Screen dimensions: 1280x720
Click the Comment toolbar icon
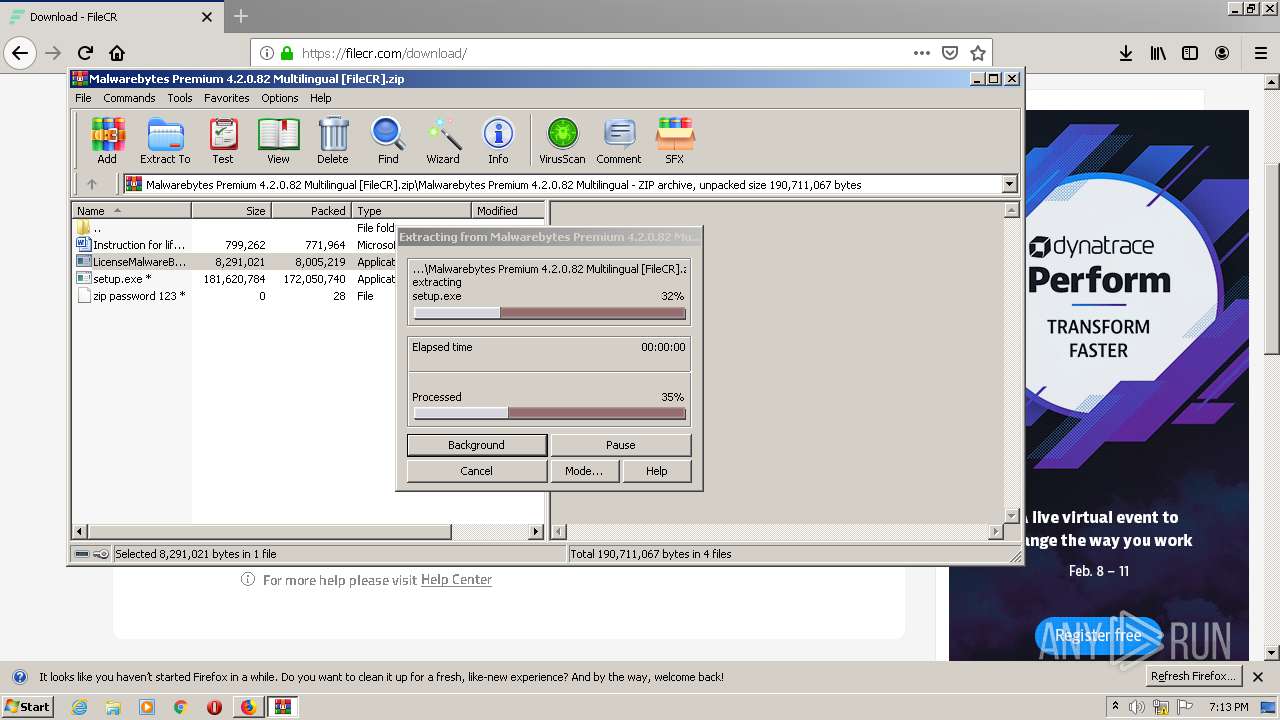click(619, 140)
